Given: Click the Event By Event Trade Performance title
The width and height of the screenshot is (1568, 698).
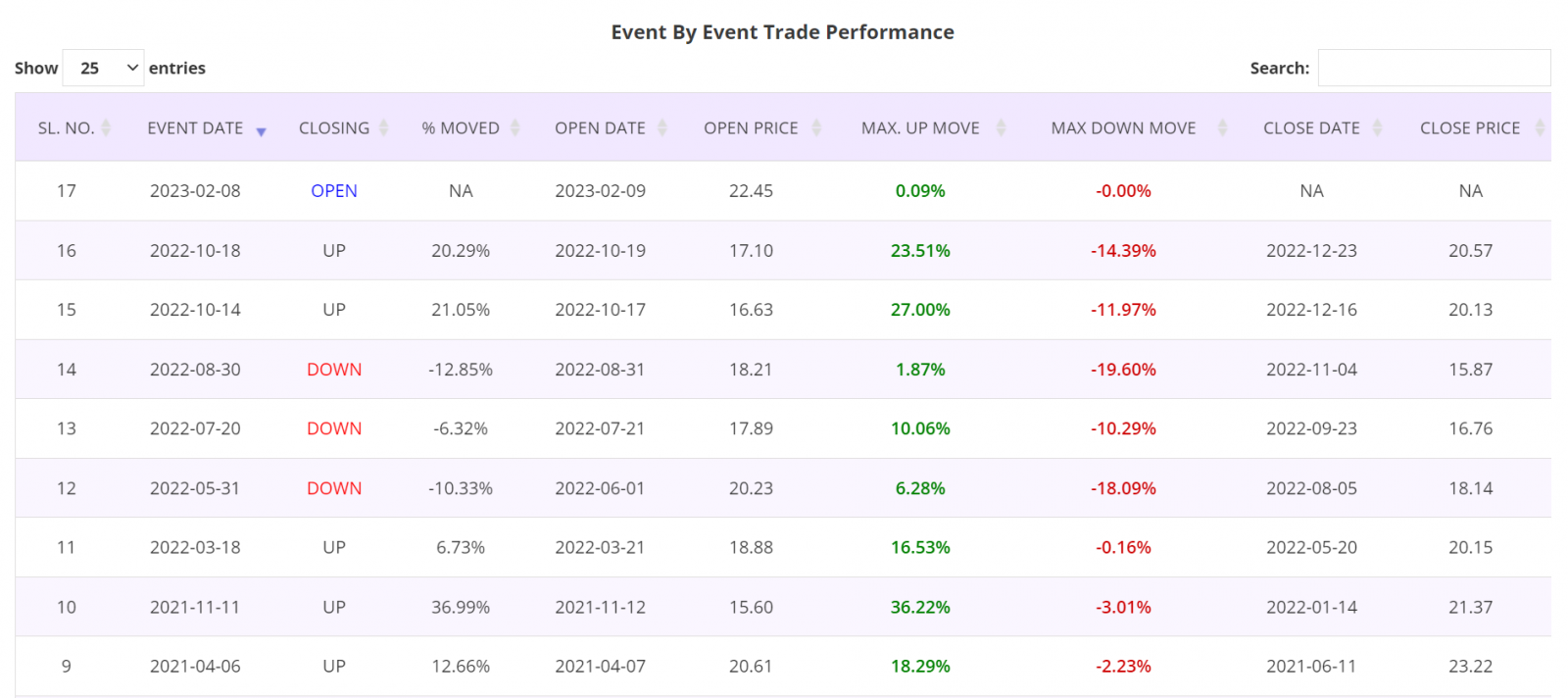Looking at the screenshot, I should click(782, 31).
